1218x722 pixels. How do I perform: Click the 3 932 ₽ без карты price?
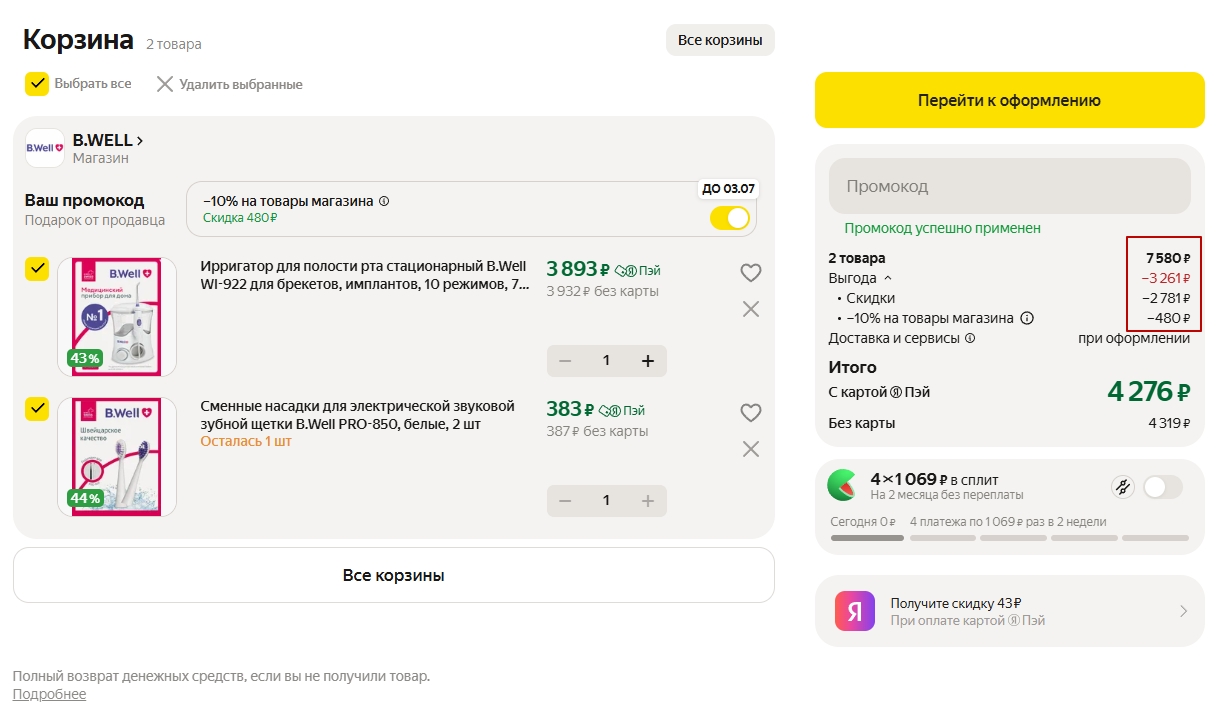click(602, 291)
